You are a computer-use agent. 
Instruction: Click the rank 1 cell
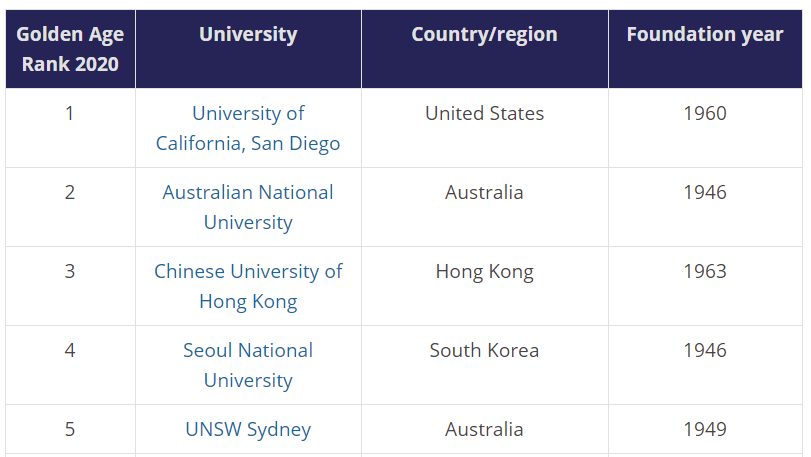click(x=70, y=113)
